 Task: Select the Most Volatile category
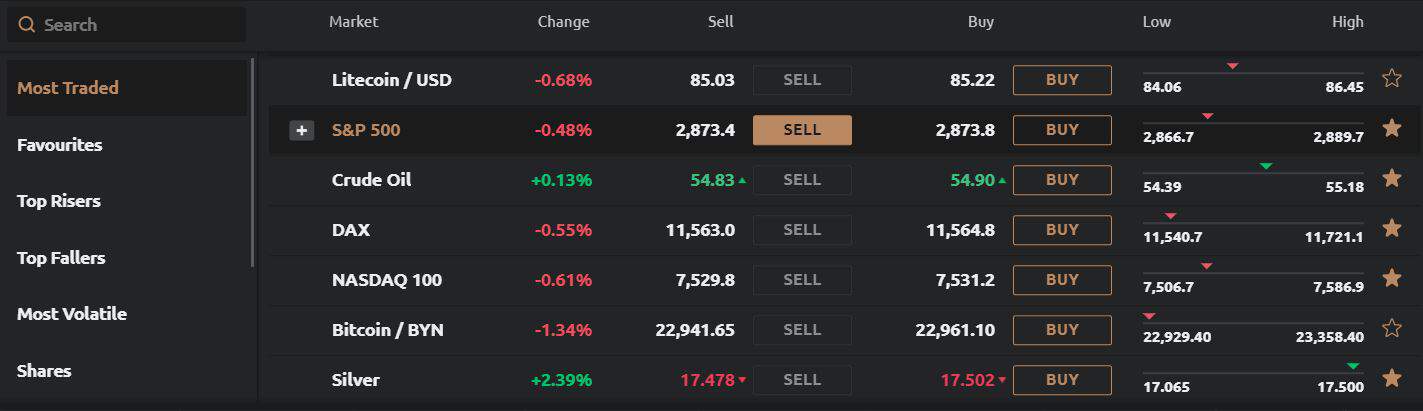[72, 314]
